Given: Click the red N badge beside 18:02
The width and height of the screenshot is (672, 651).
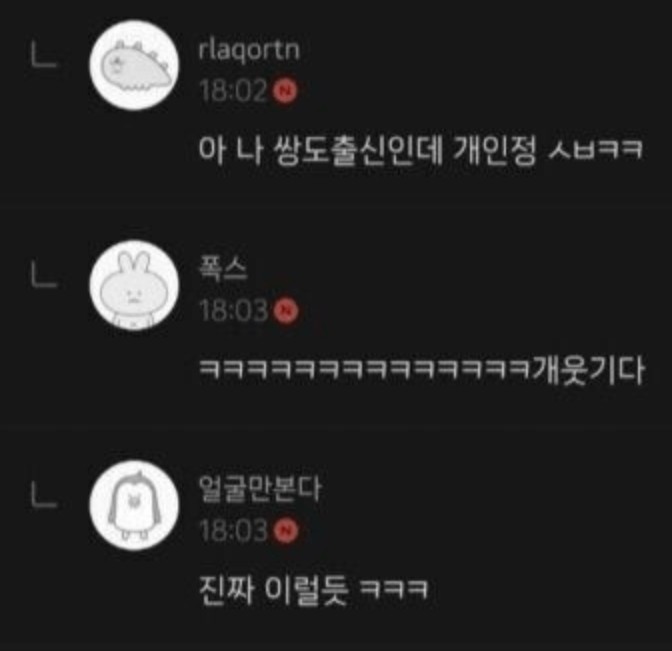Looking at the screenshot, I should tap(285, 90).
